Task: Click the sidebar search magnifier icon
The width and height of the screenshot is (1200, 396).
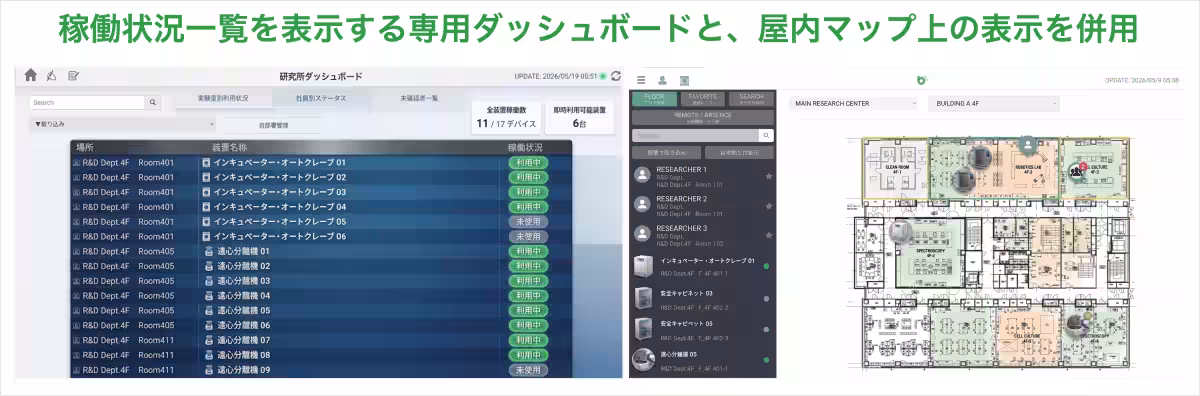Action: click(767, 134)
